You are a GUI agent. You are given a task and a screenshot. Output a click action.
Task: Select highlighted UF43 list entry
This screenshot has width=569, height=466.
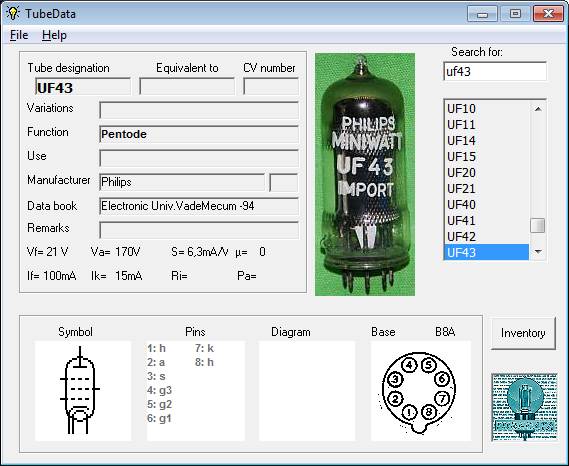pyautogui.click(x=486, y=252)
